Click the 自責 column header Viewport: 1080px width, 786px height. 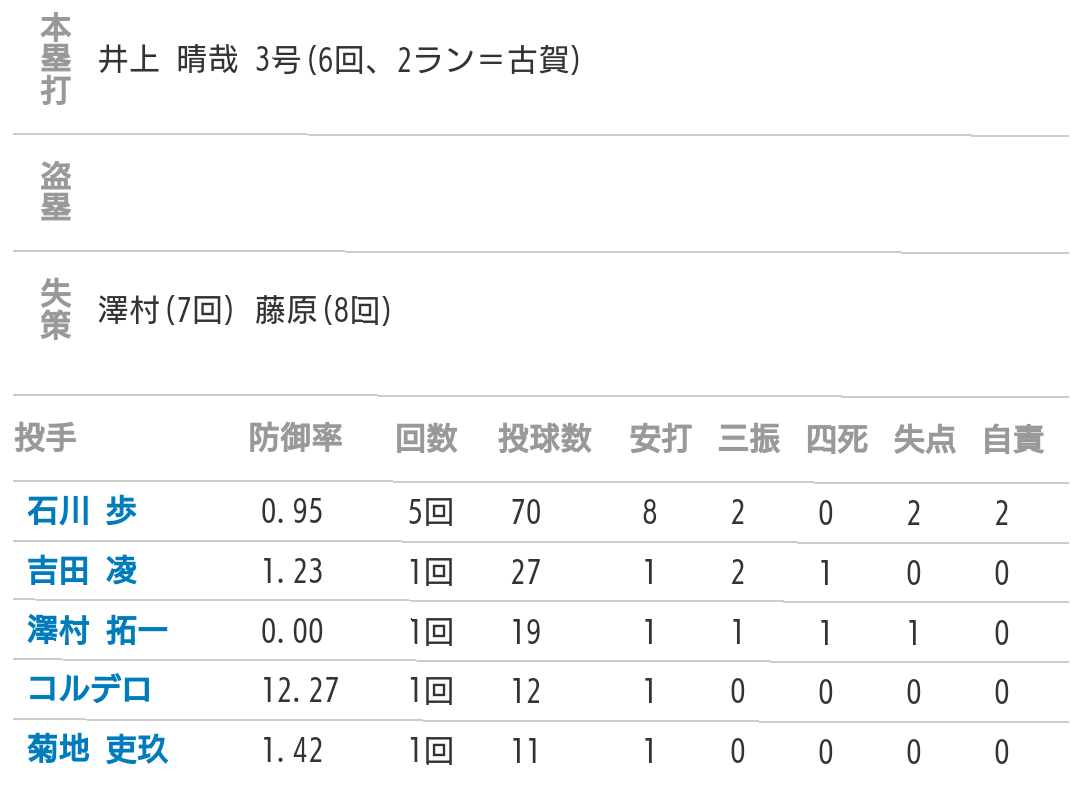[1013, 439]
